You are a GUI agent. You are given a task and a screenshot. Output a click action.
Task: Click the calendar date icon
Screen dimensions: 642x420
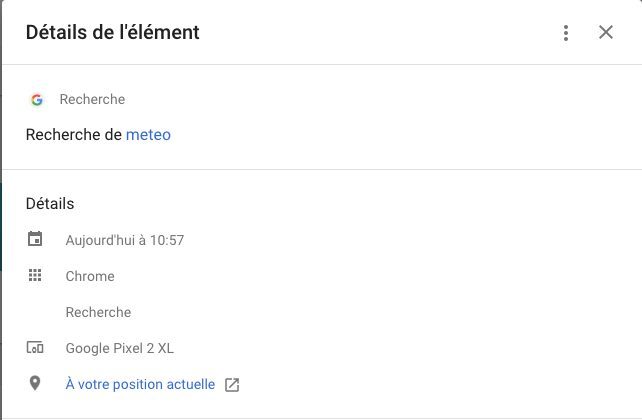[35, 239]
